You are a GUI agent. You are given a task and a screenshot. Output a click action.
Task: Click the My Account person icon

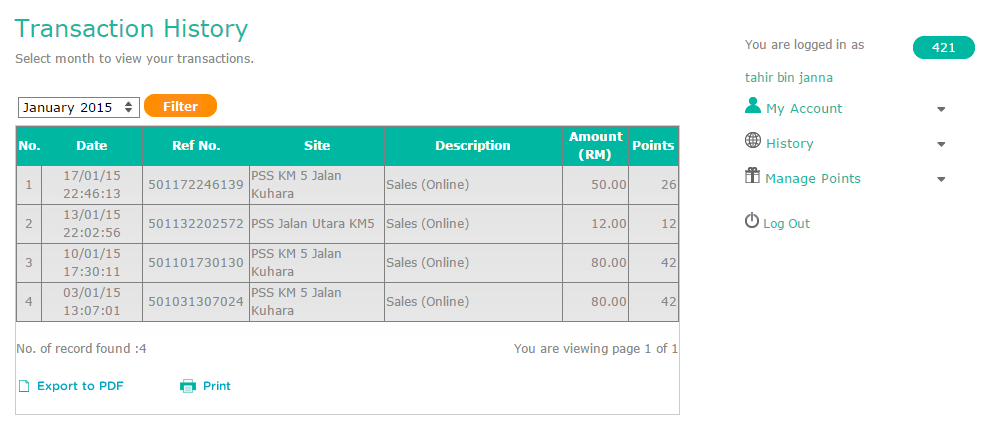pyautogui.click(x=752, y=105)
